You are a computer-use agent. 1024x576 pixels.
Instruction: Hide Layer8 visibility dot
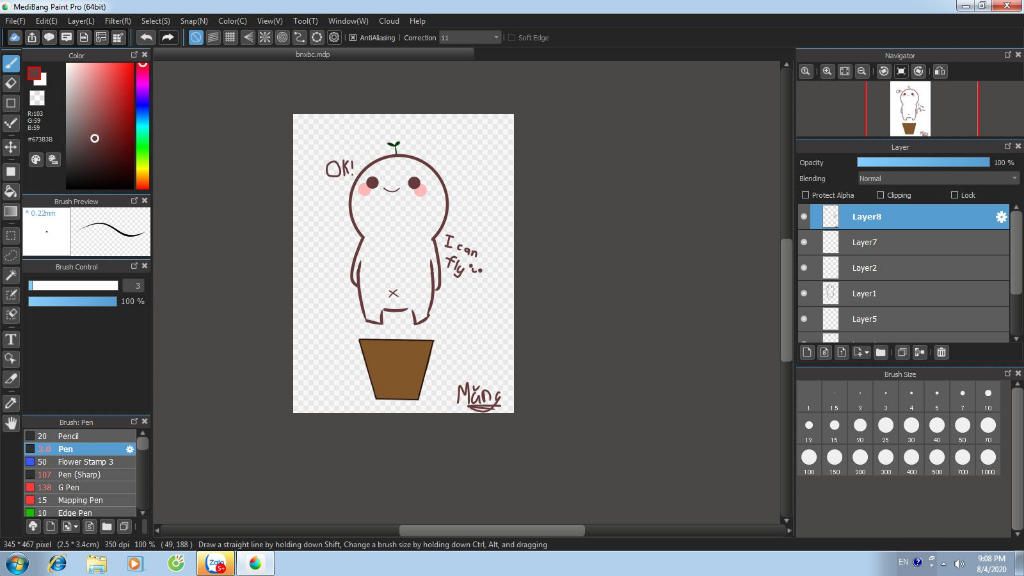(804, 217)
